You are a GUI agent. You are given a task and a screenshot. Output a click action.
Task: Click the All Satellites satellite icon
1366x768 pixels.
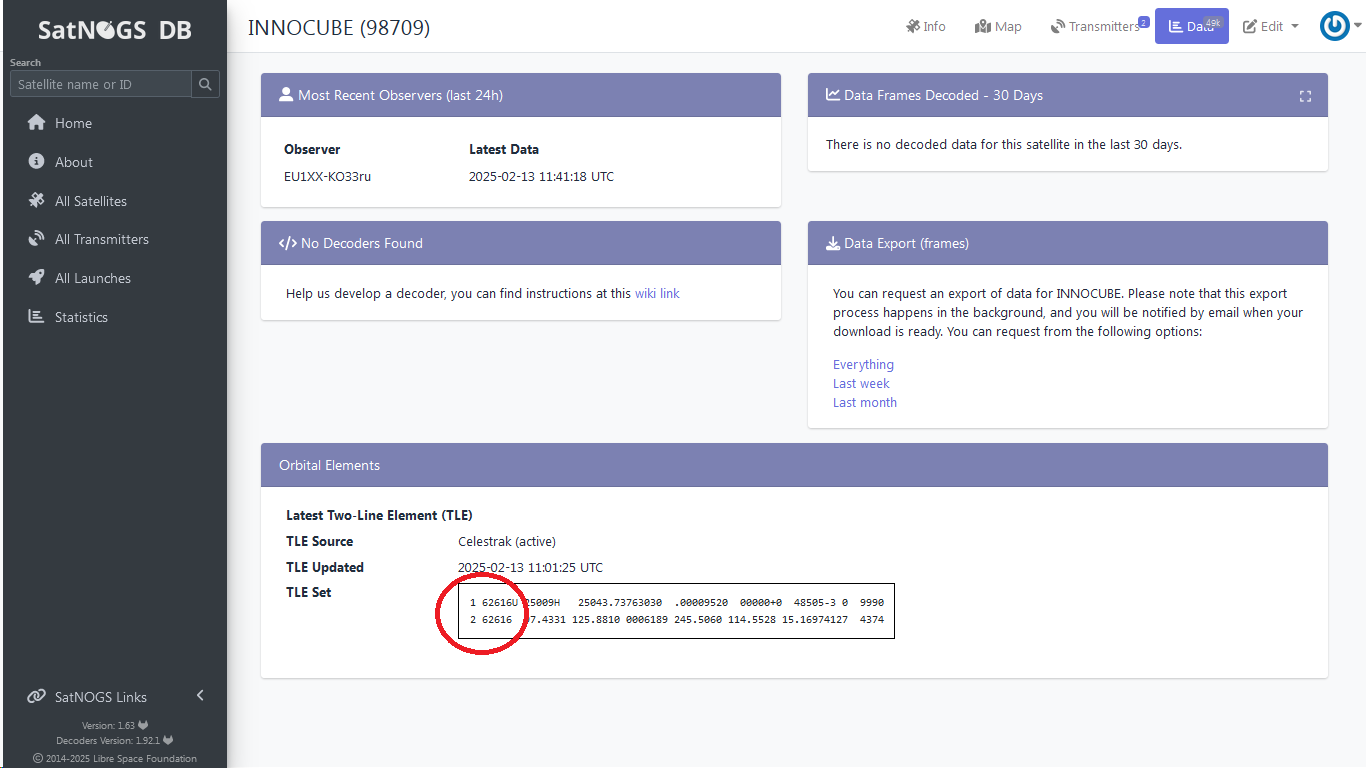click(37, 201)
